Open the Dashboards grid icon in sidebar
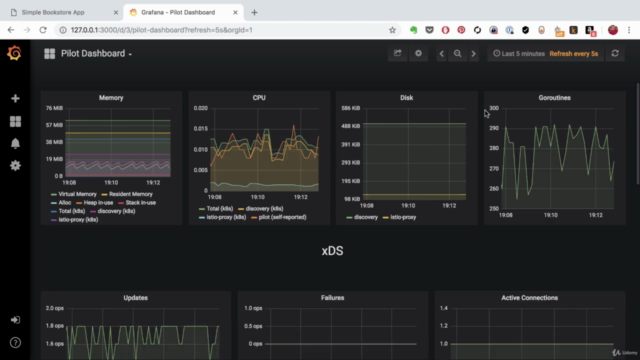This screenshot has width=640, height=360. (15, 121)
